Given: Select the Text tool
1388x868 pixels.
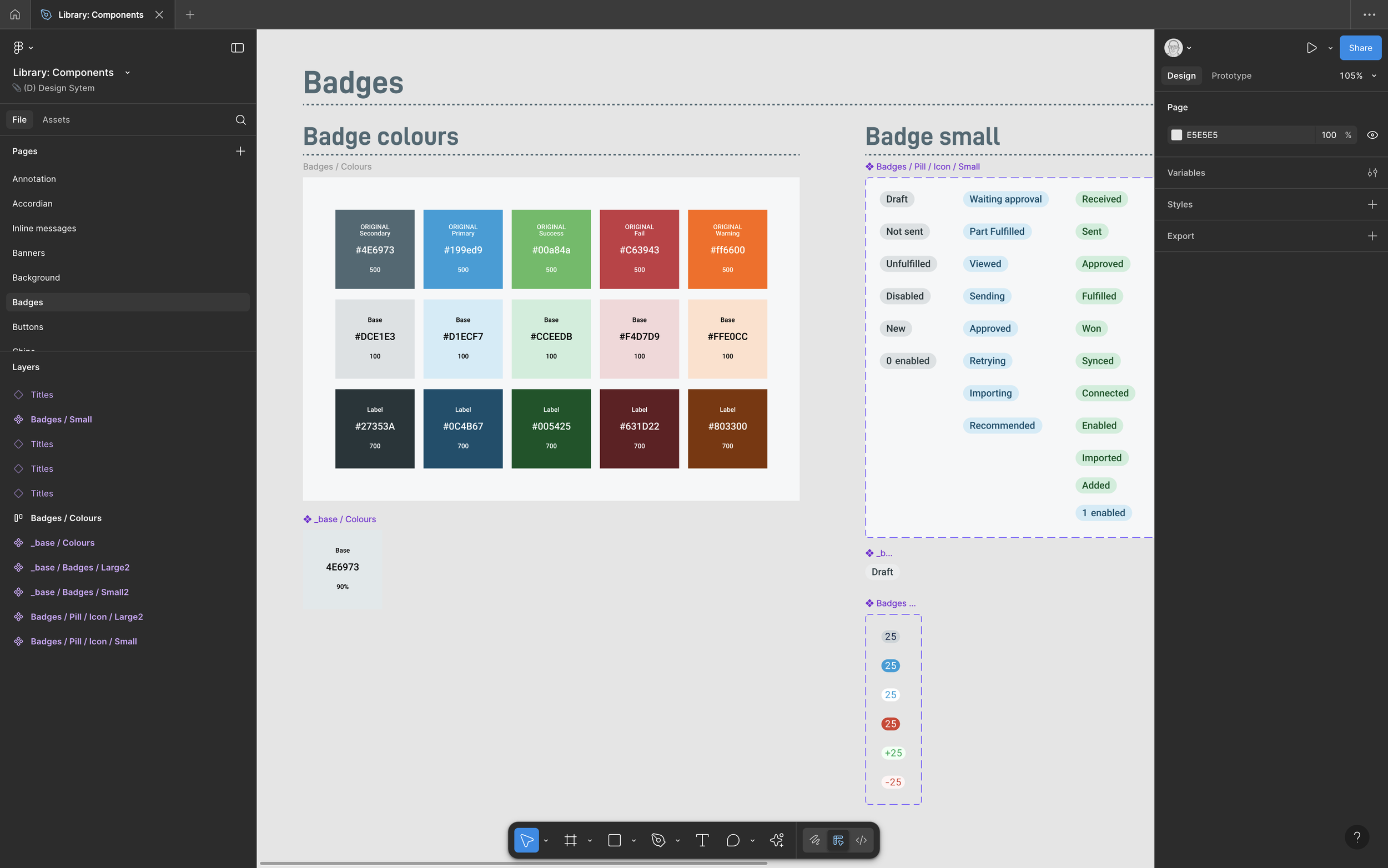Looking at the screenshot, I should (x=702, y=840).
